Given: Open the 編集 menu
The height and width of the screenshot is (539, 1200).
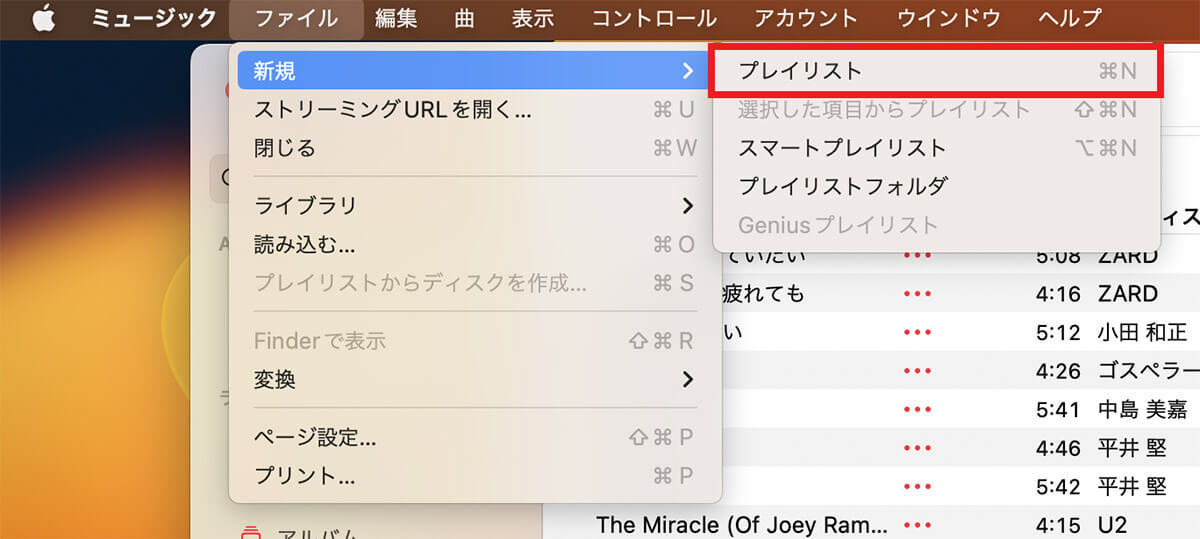Looking at the screenshot, I should coord(396,18).
